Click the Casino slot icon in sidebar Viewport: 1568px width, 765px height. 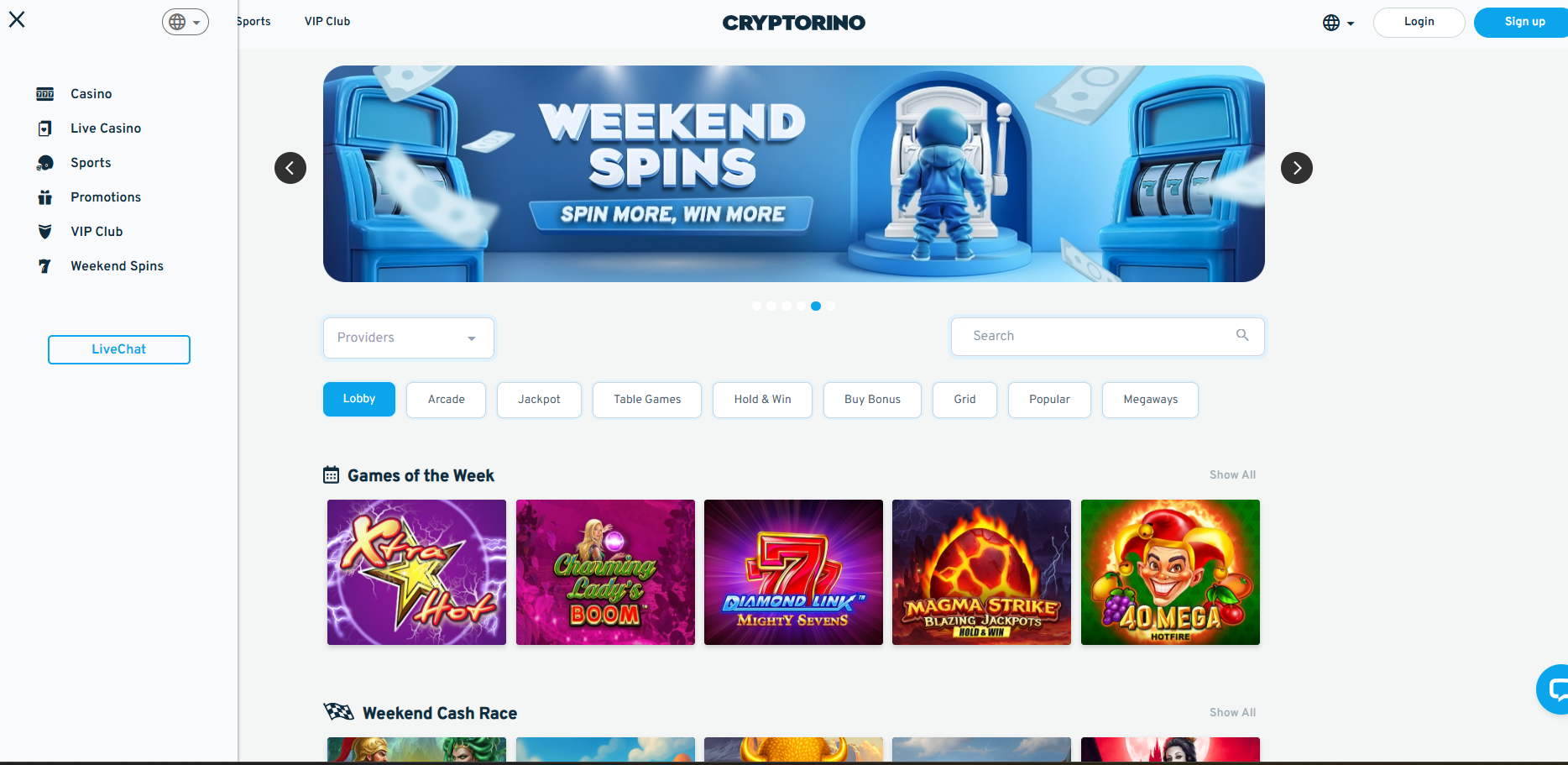45,94
